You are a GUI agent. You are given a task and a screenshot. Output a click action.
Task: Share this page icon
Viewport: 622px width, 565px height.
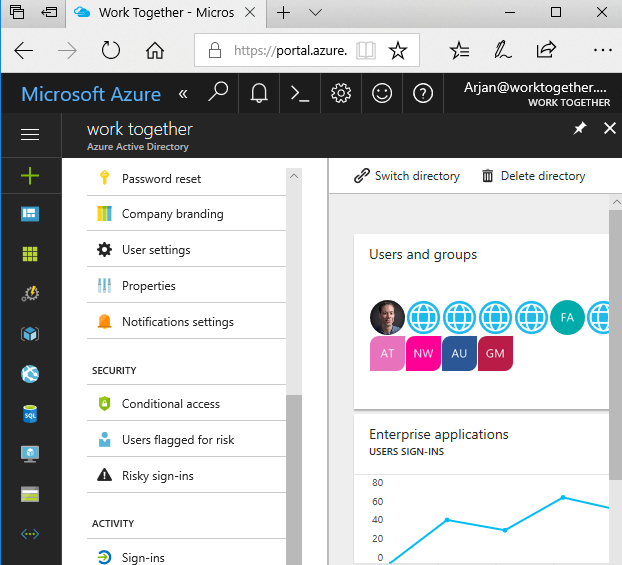(546, 50)
